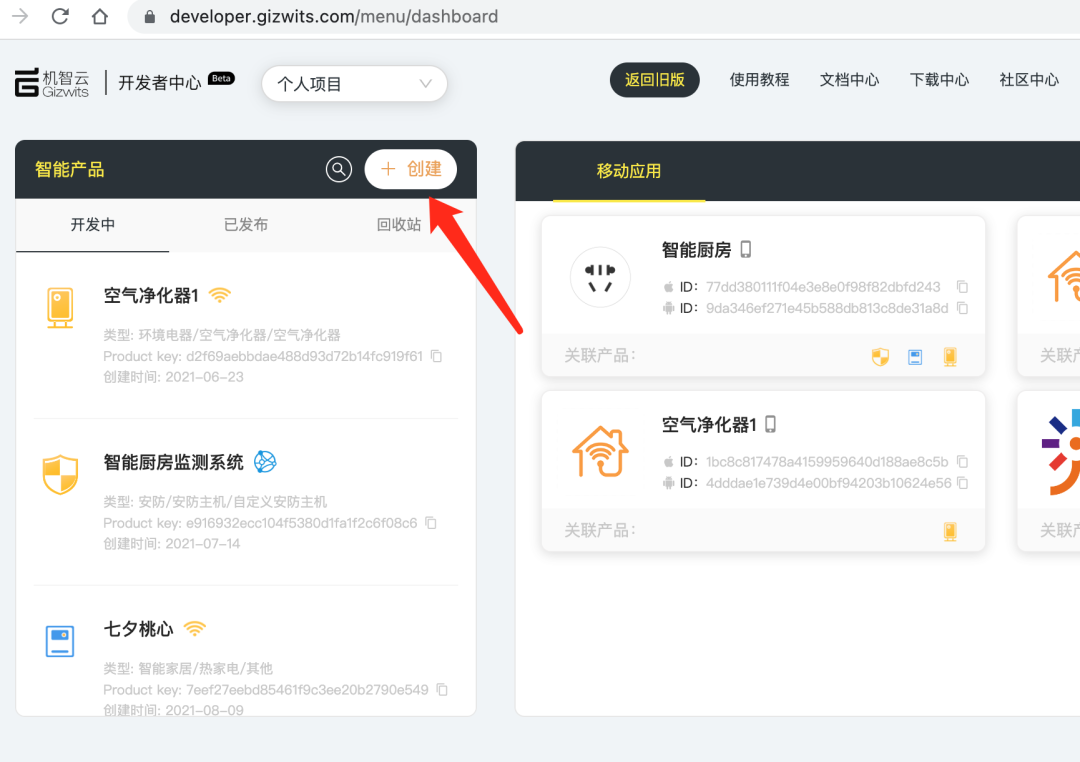This screenshot has height=762, width=1080.
Task: Click the 创建 button
Action: click(410, 168)
